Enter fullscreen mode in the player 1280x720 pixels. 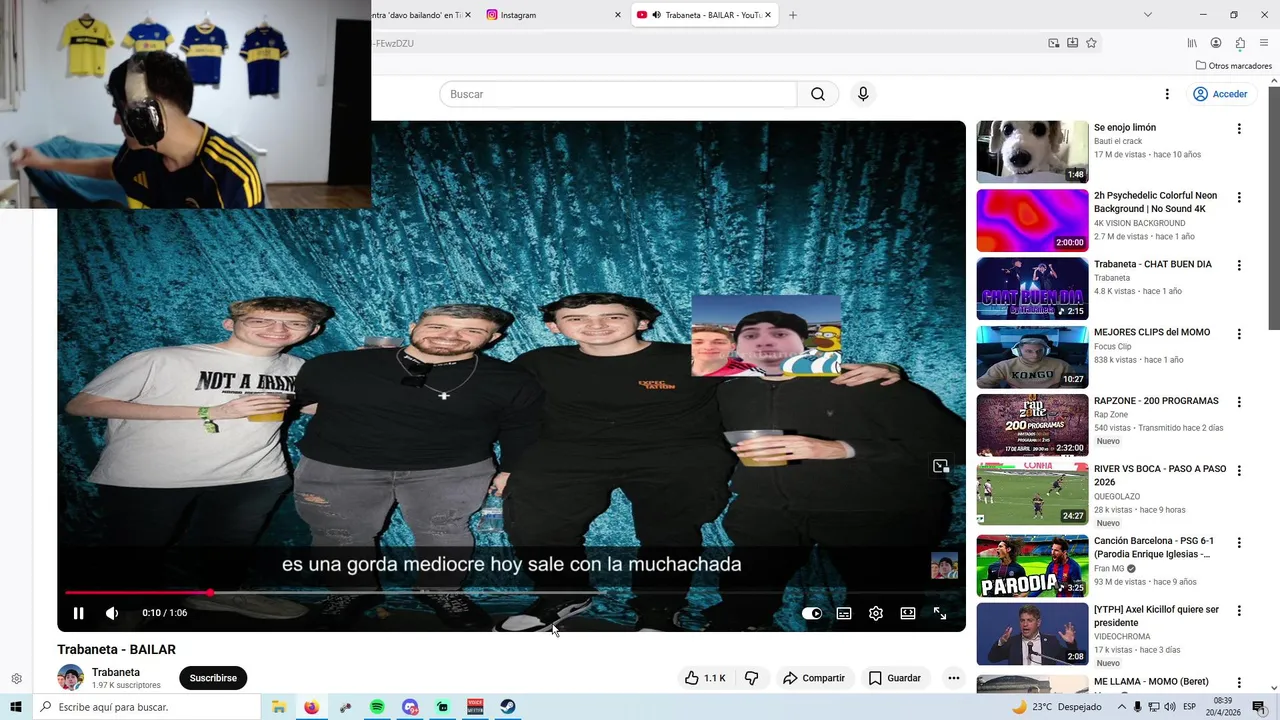click(940, 613)
